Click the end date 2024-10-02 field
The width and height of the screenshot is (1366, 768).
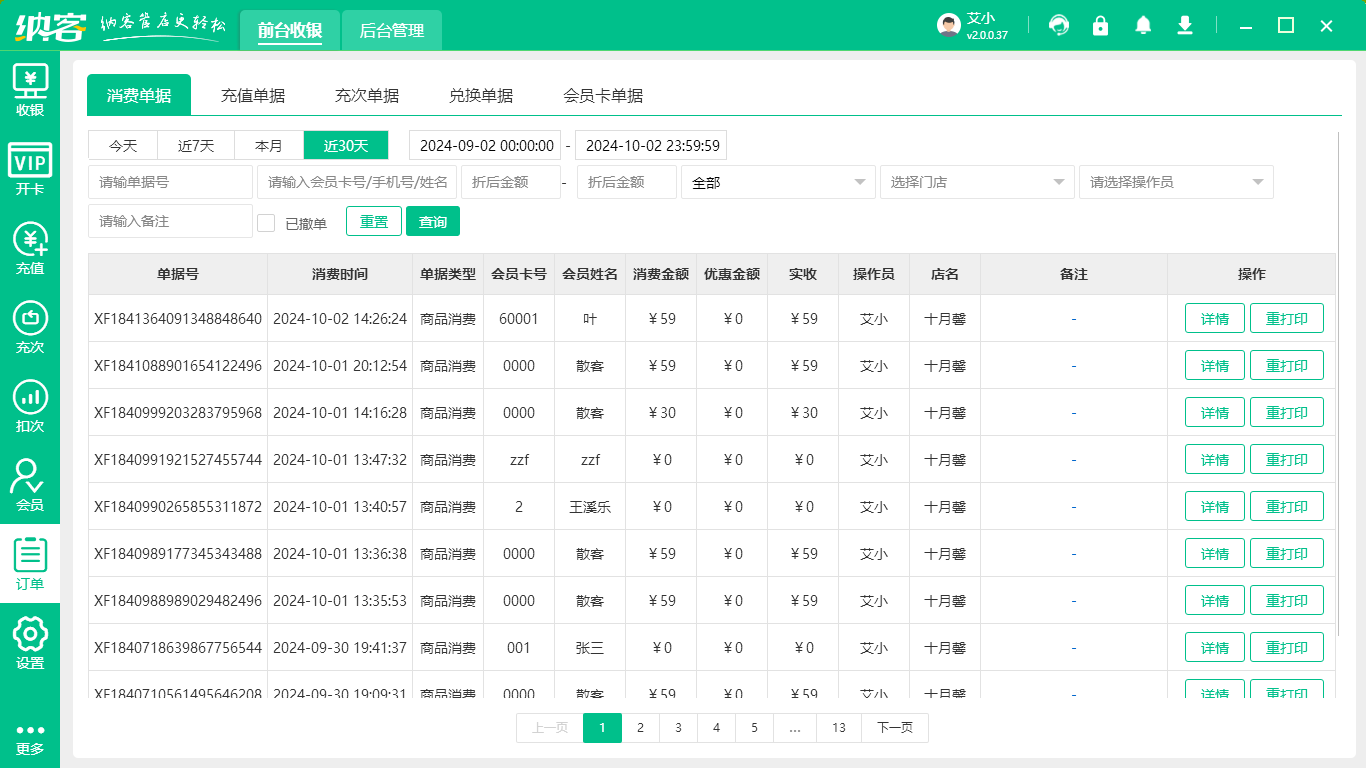click(x=651, y=145)
